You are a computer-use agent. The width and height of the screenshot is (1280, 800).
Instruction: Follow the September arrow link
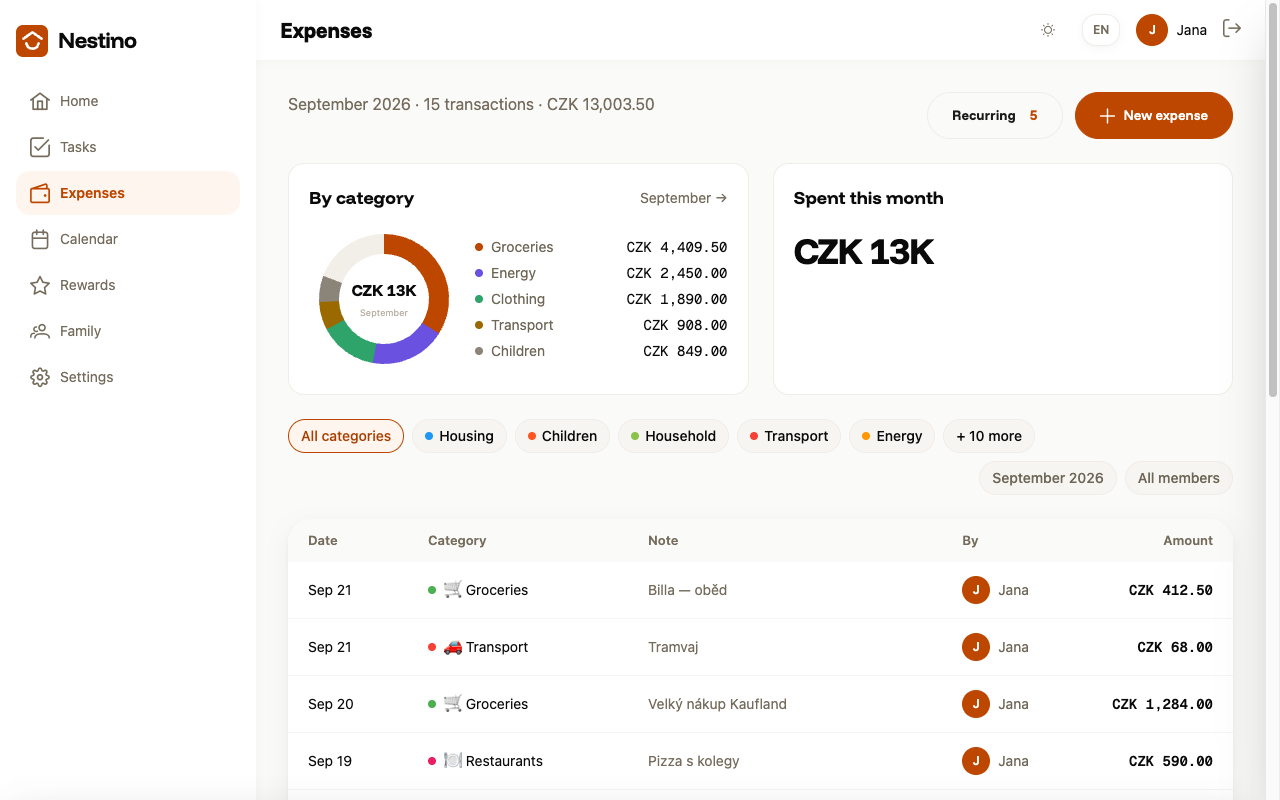tap(684, 198)
